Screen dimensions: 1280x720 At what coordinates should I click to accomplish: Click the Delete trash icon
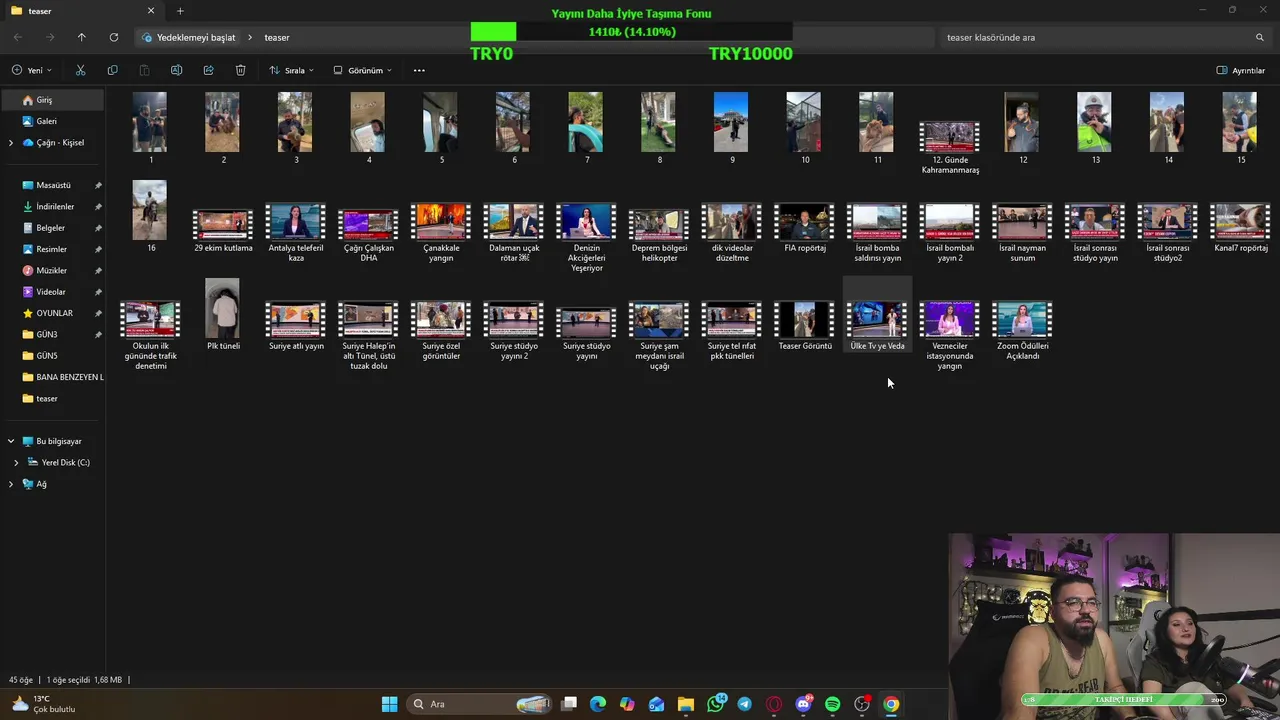pos(240,70)
